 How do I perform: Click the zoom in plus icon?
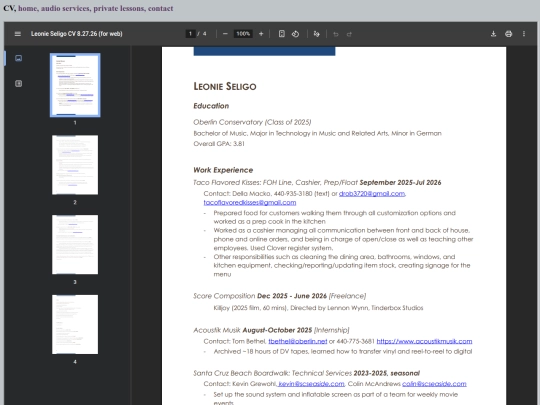(261, 34)
